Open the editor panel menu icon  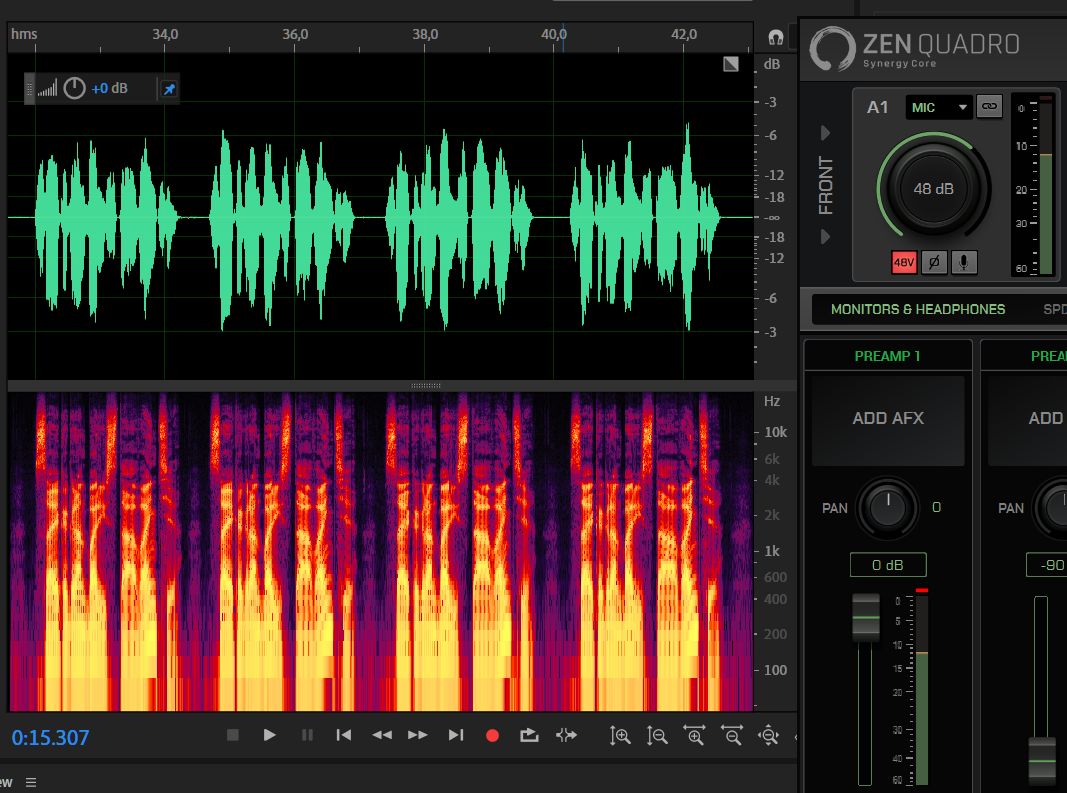(31, 782)
